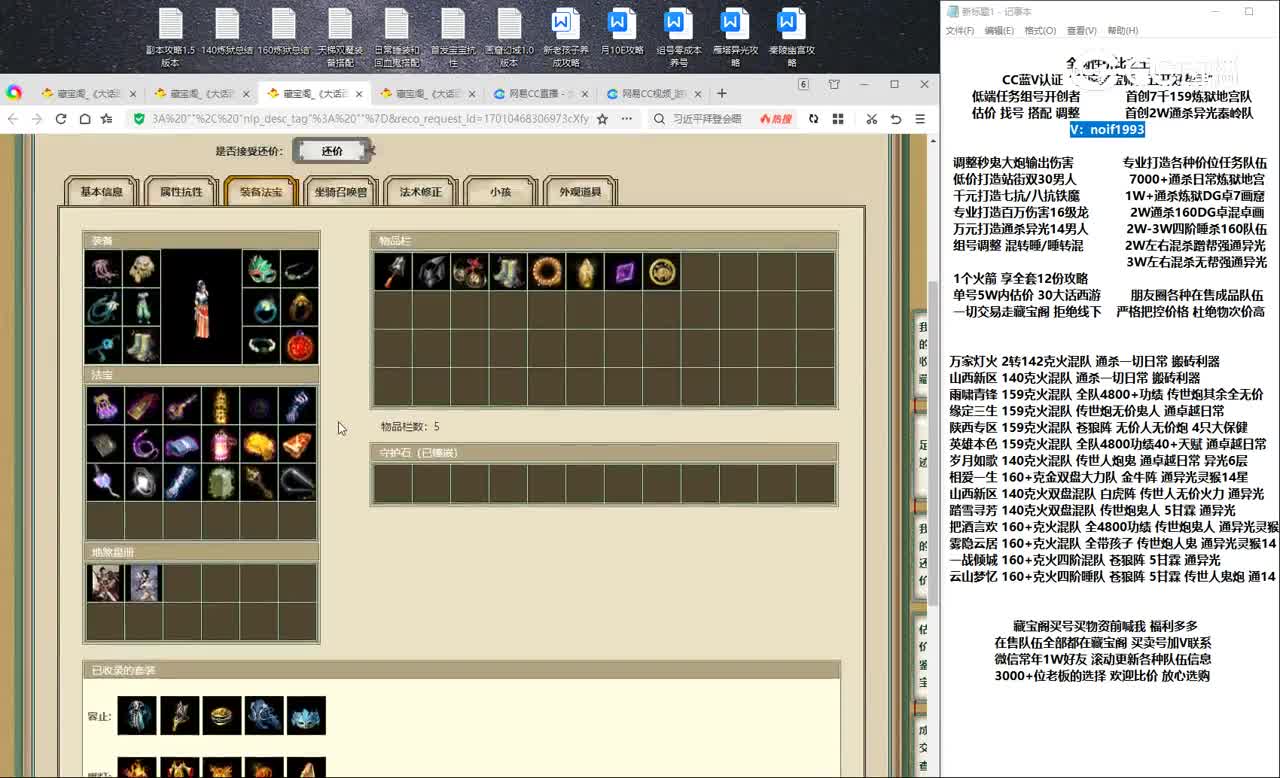
Task: Close the active 藏宝阁 browser tab
Action: coord(359,94)
